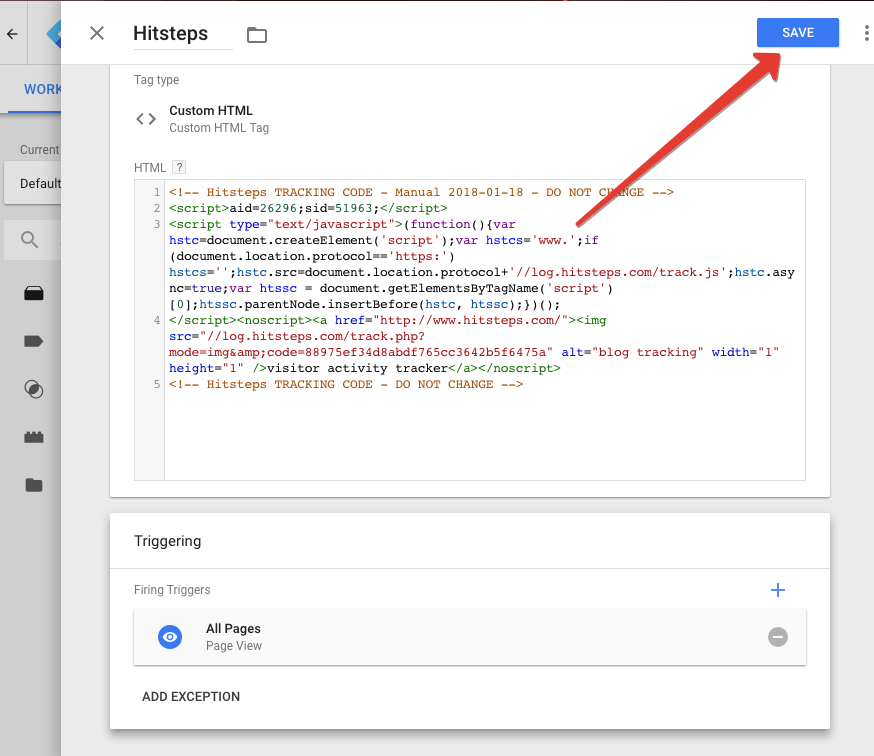Click the back arrow in left panel

[x=12, y=34]
